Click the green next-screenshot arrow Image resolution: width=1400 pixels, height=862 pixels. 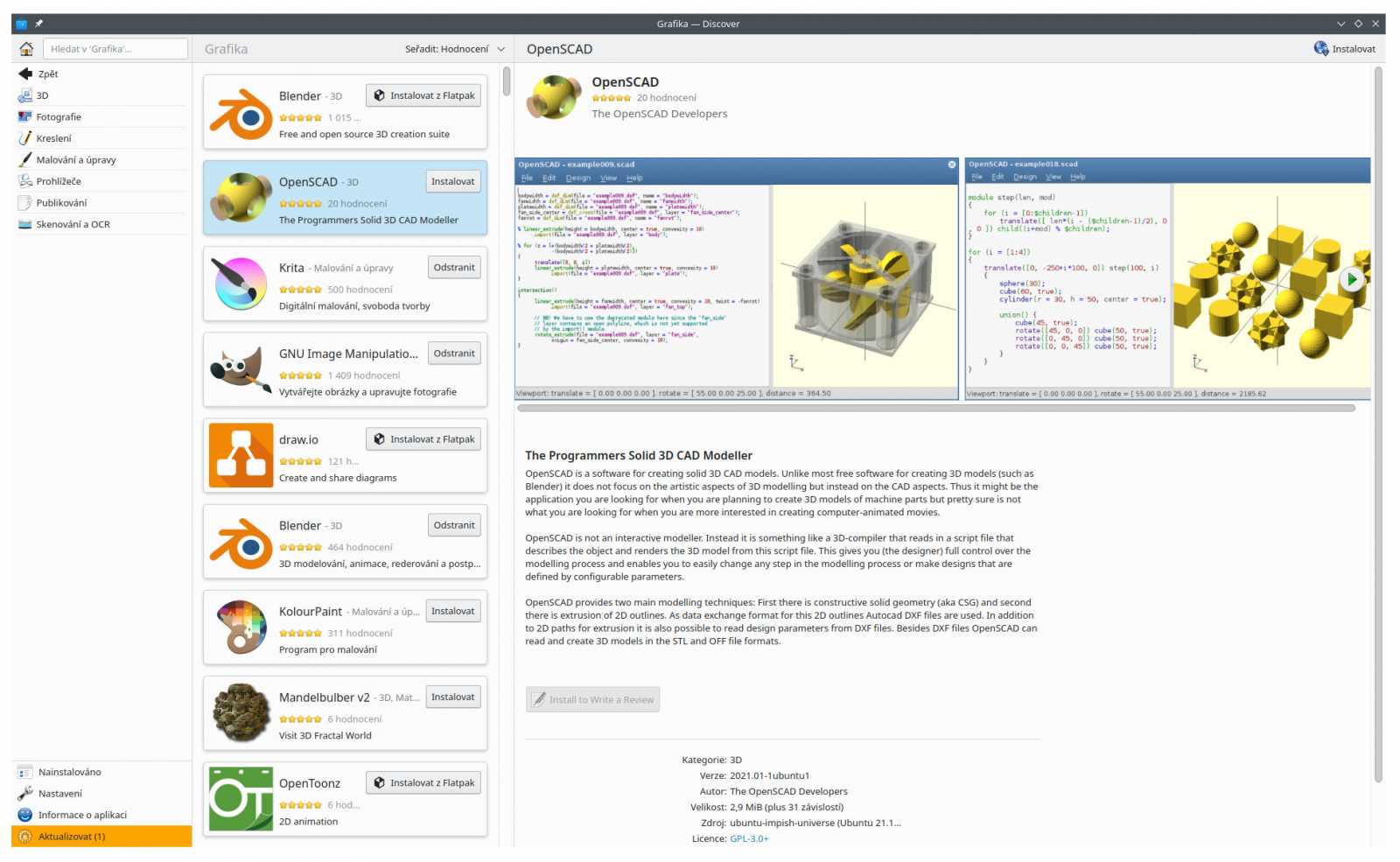[1352, 279]
